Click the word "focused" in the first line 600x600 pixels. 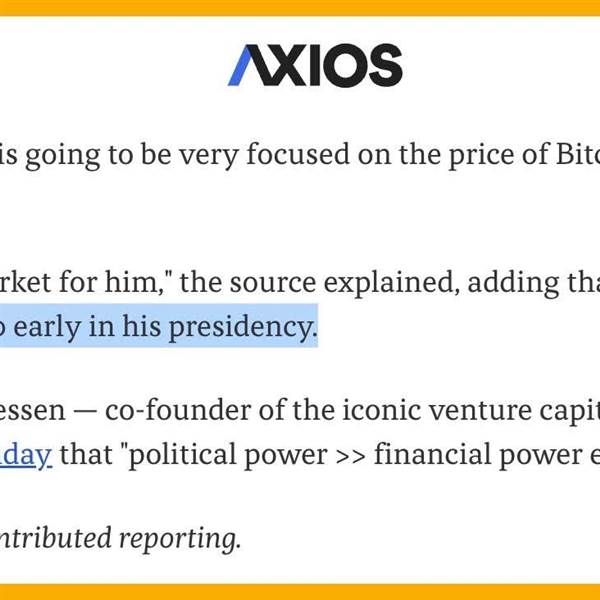click(298, 154)
